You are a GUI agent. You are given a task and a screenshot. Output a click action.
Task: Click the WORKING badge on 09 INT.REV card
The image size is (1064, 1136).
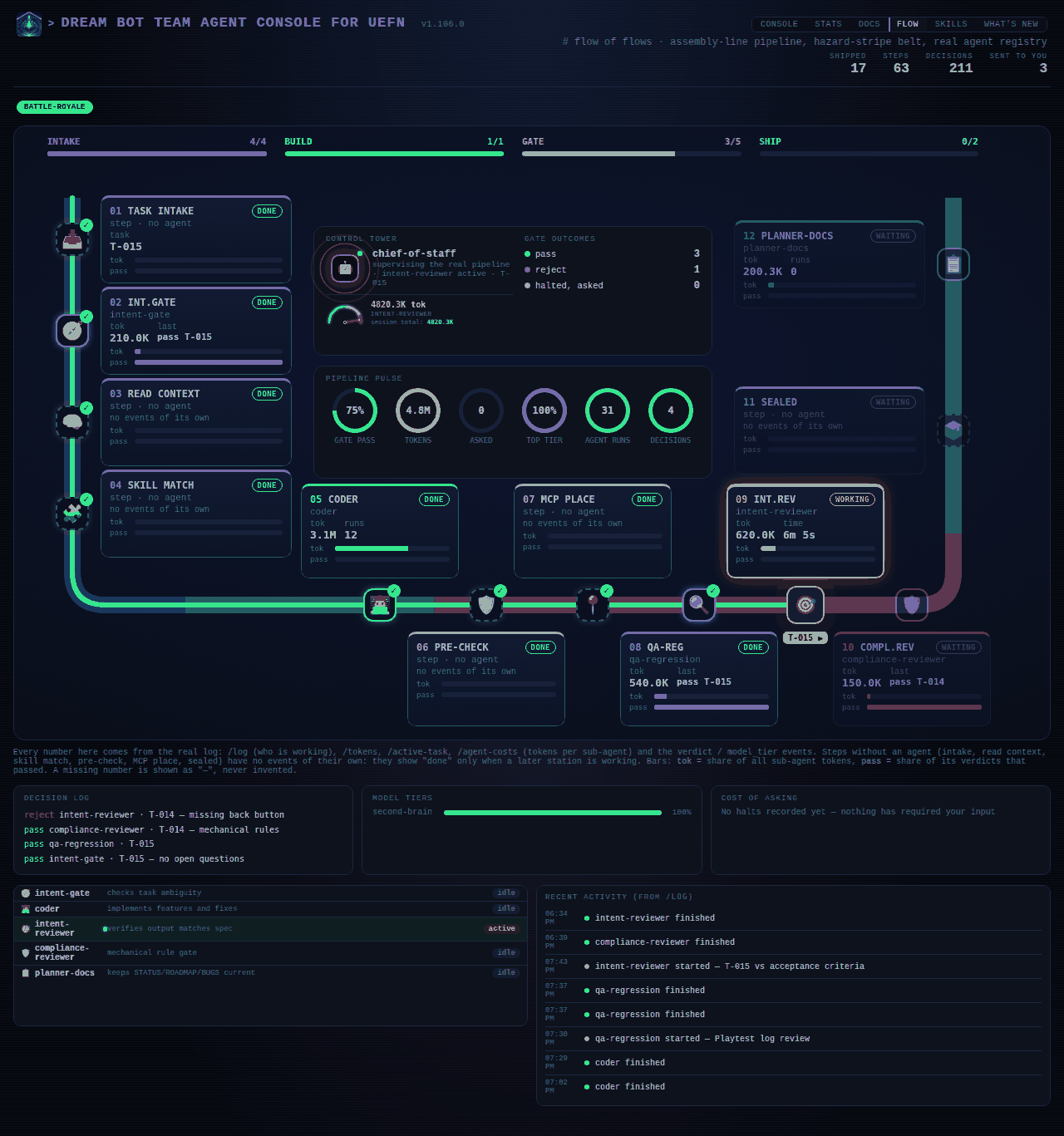coord(852,499)
